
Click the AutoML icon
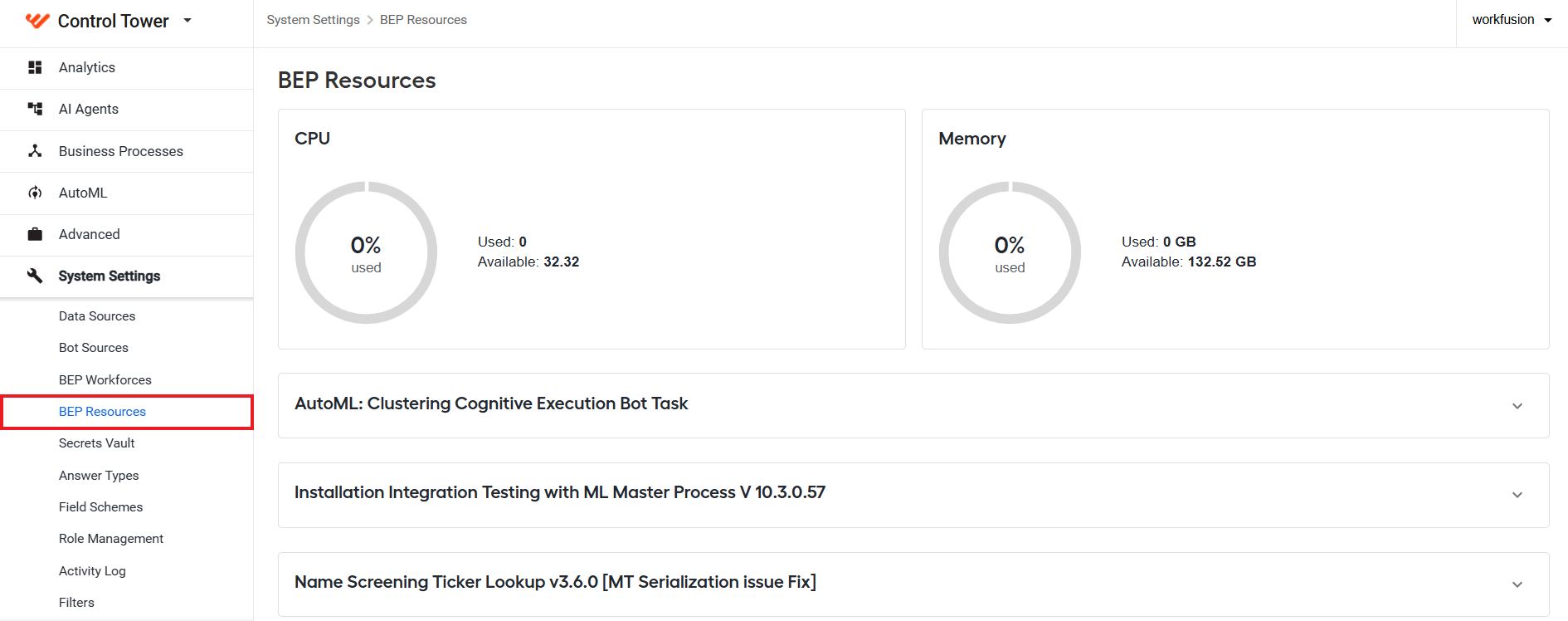(x=35, y=193)
